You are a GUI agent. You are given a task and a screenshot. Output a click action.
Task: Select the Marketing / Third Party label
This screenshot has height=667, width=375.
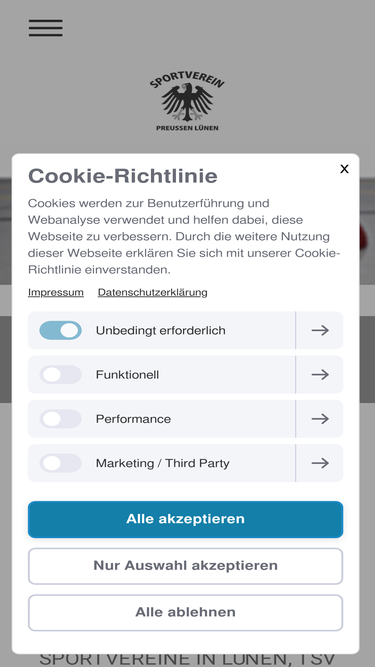[x=162, y=463]
